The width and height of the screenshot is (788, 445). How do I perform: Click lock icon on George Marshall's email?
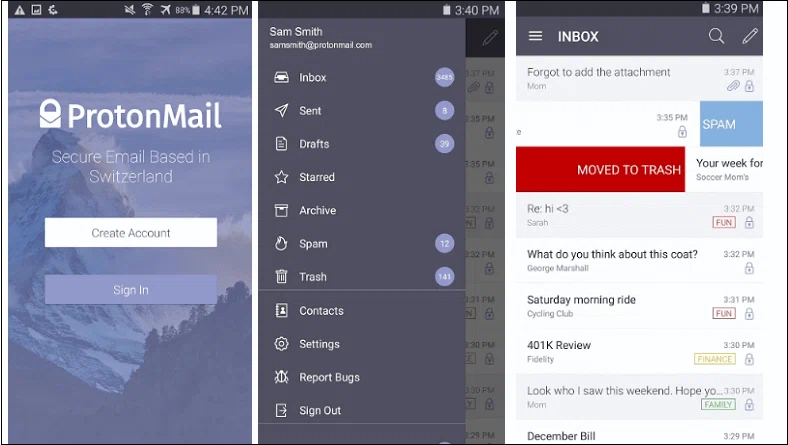tap(749, 268)
